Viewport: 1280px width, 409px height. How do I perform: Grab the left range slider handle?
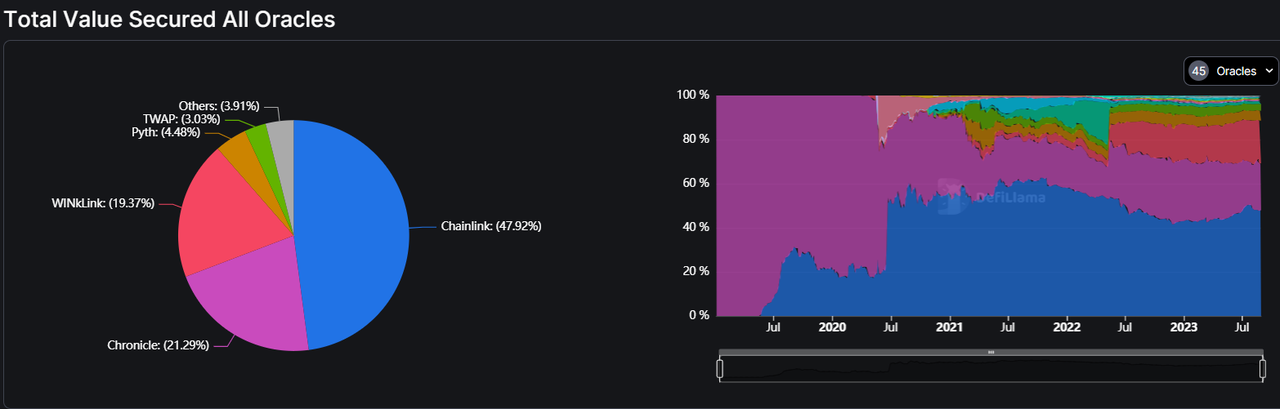coord(720,368)
